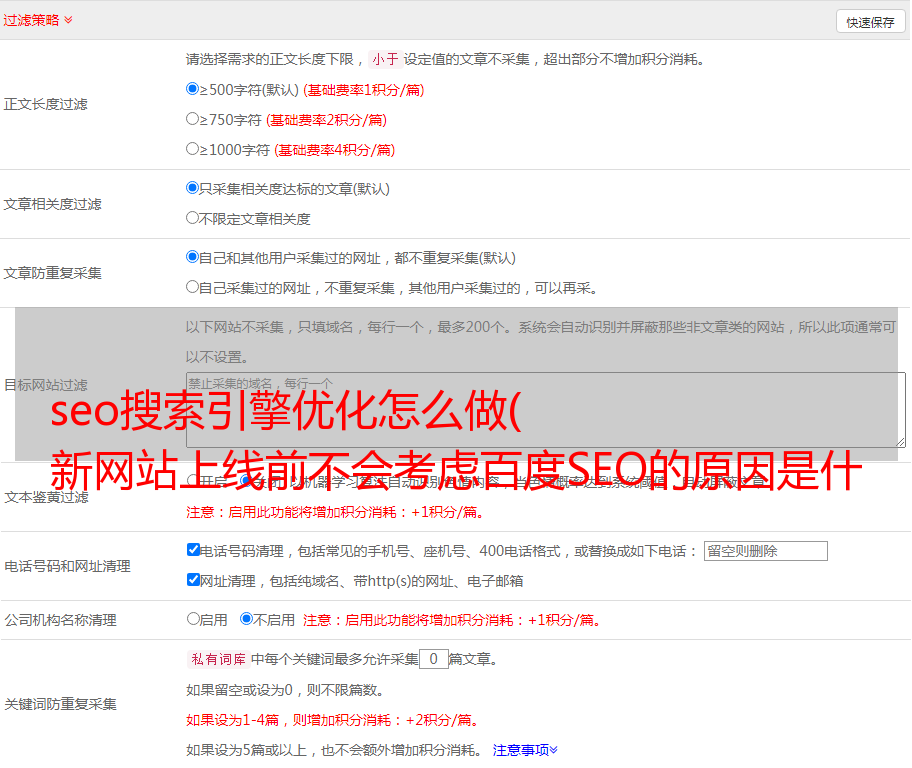Focus the 禁止采集的域名 textarea
The height and width of the screenshot is (768, 912).
coord(546,410)
